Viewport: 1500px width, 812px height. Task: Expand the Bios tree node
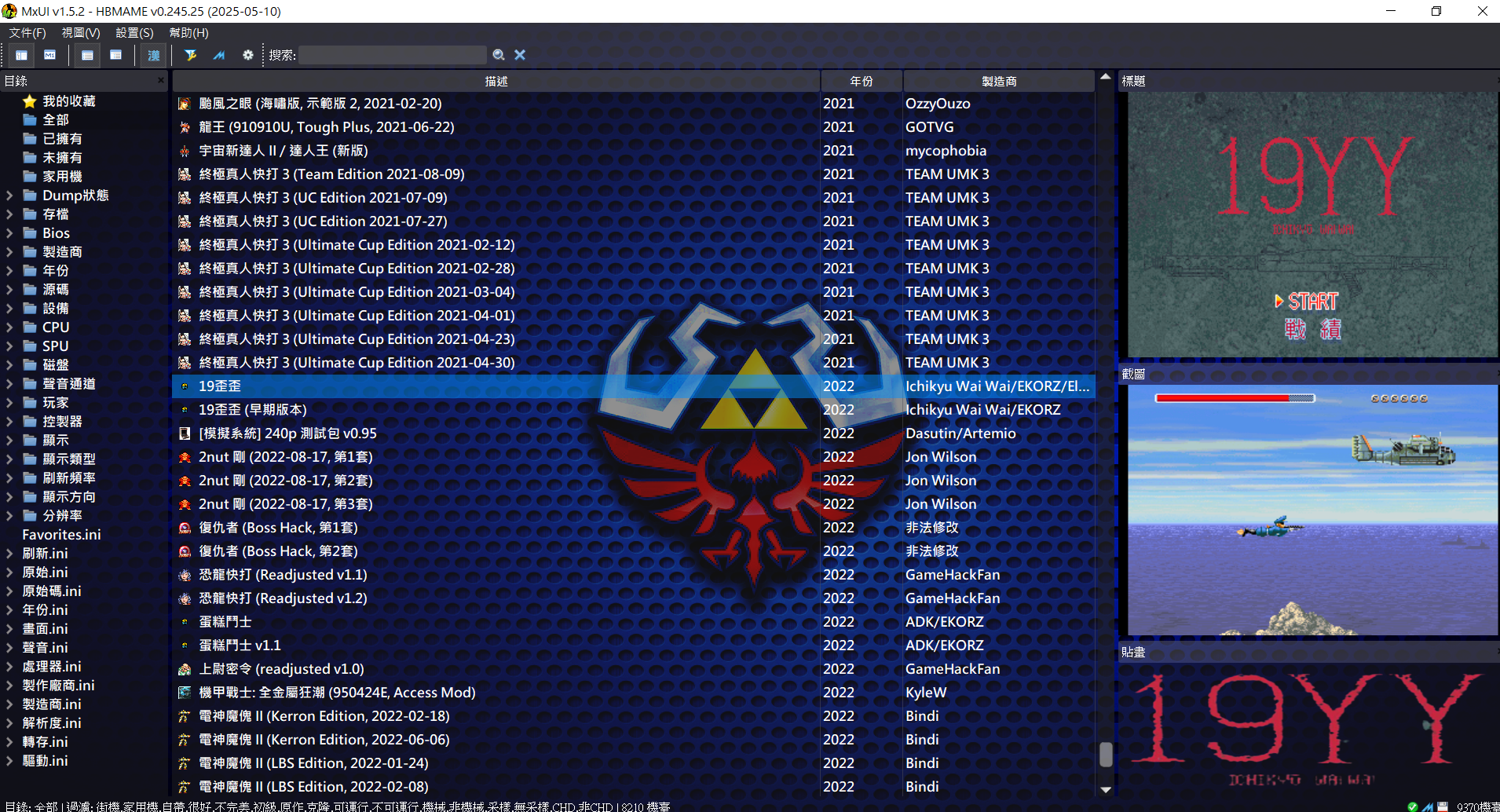[9, 233]
